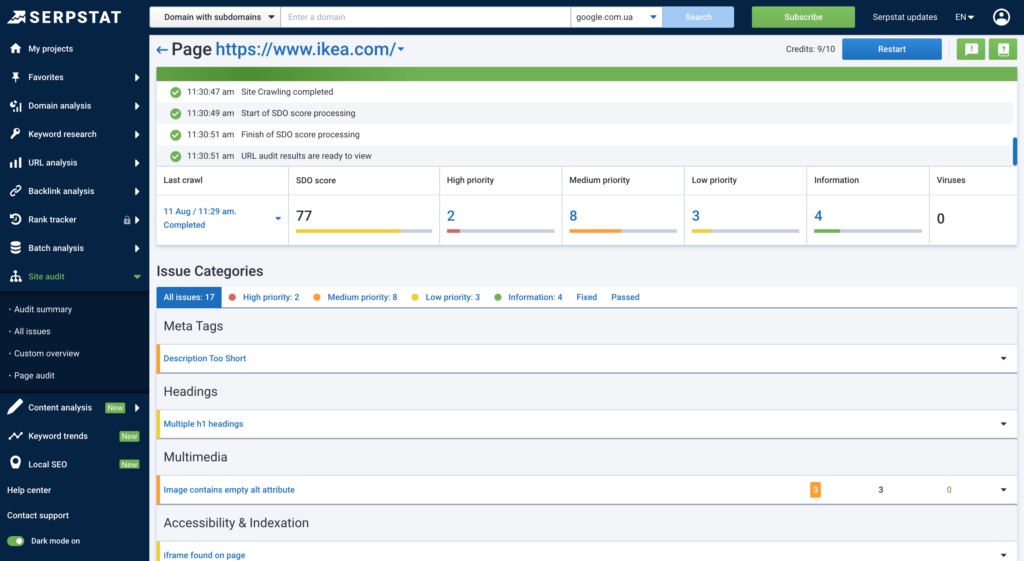Screen dimensions: 1024x561
Task: Open Custom overview in sidebar
Action: (47, 353)
